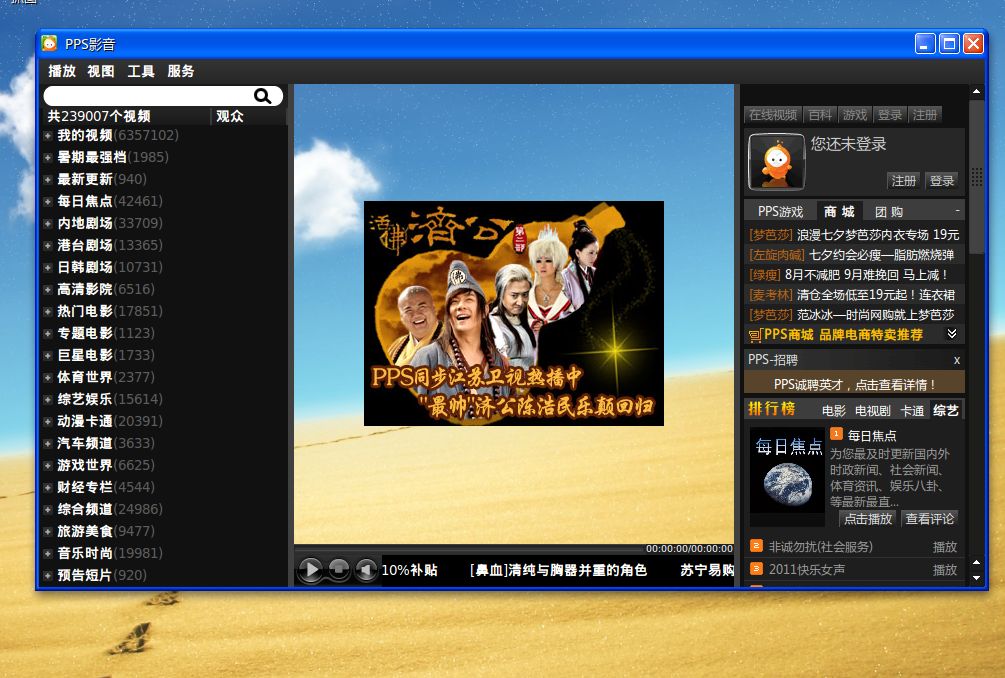
Task: Open the 注册 tab in top bar
Action: [x=924, y=115]
